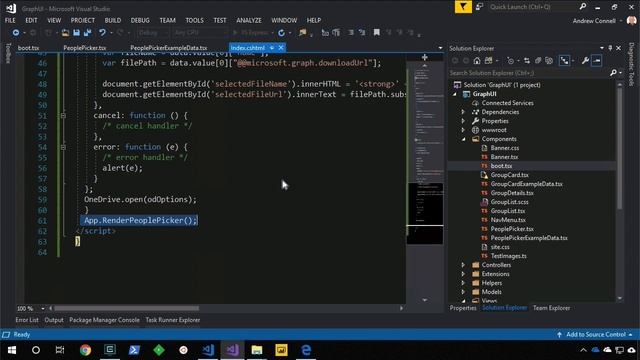640x360 pixels.
Task: Switch to PeoplePickerExampleData.tsx tab
Action: (169, 48)
